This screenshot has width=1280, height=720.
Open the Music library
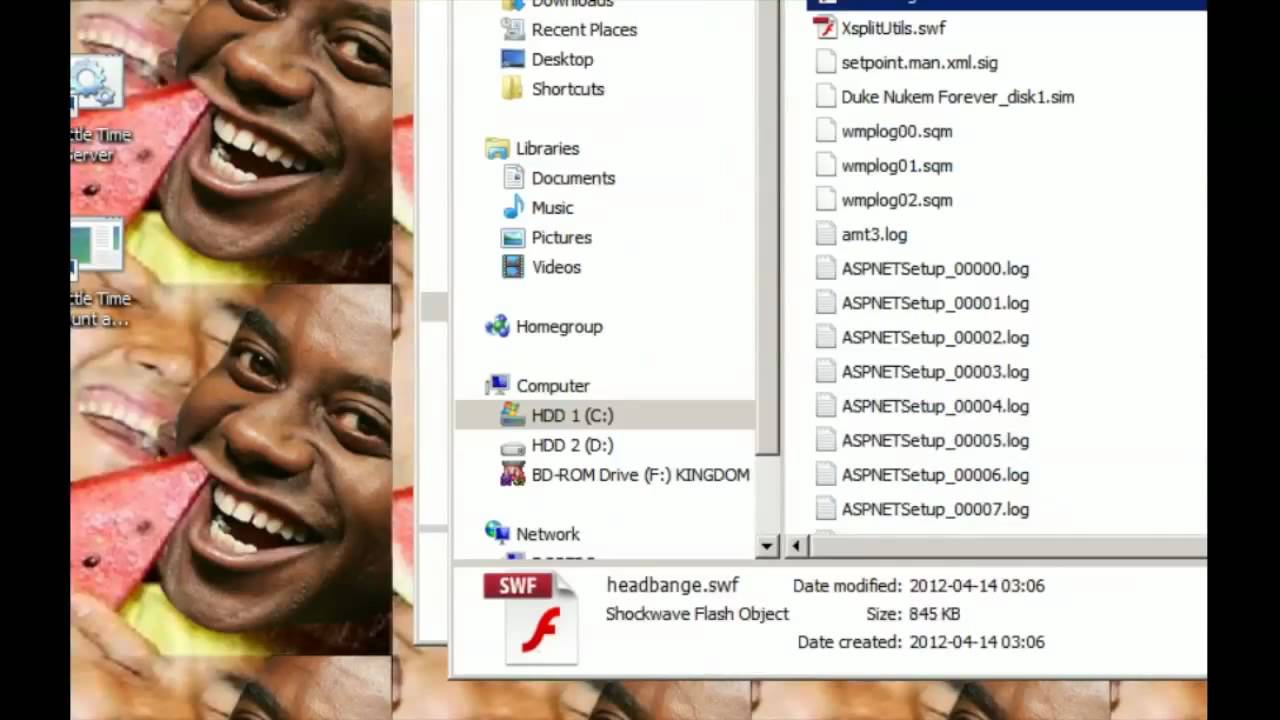[552, 208]
